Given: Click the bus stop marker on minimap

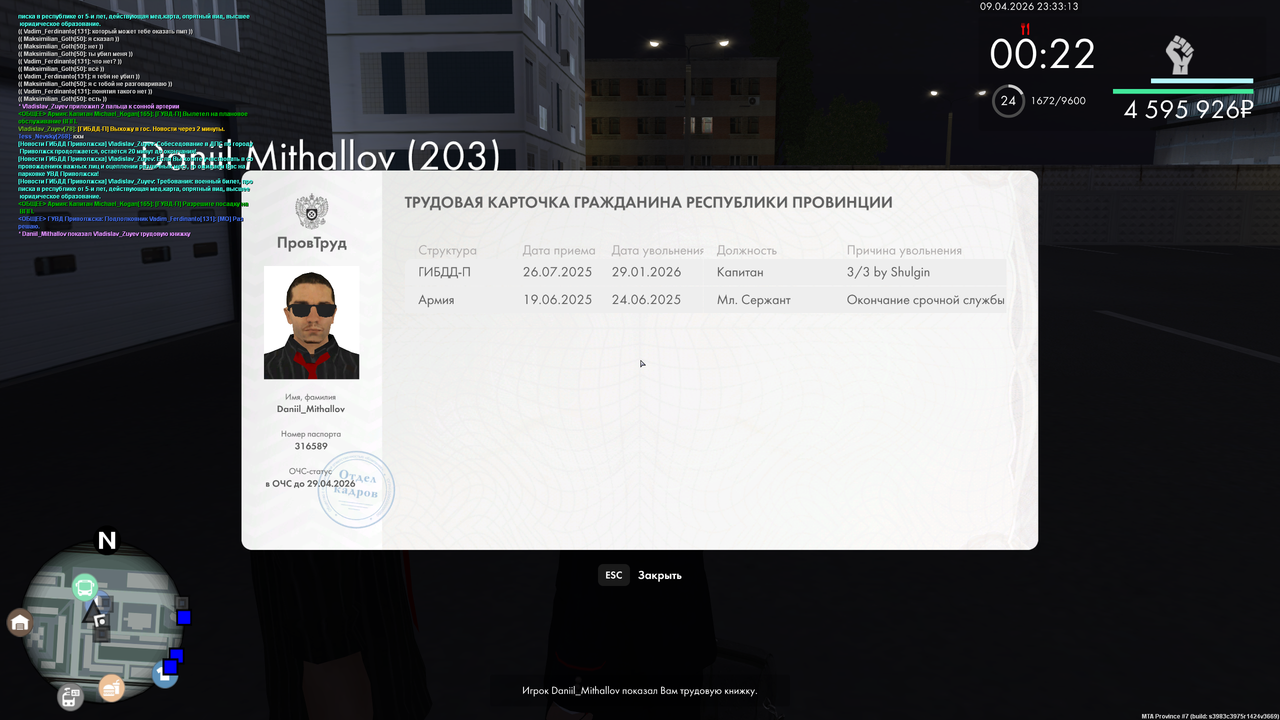Looking at the screenshot, I should coord(85,587).
